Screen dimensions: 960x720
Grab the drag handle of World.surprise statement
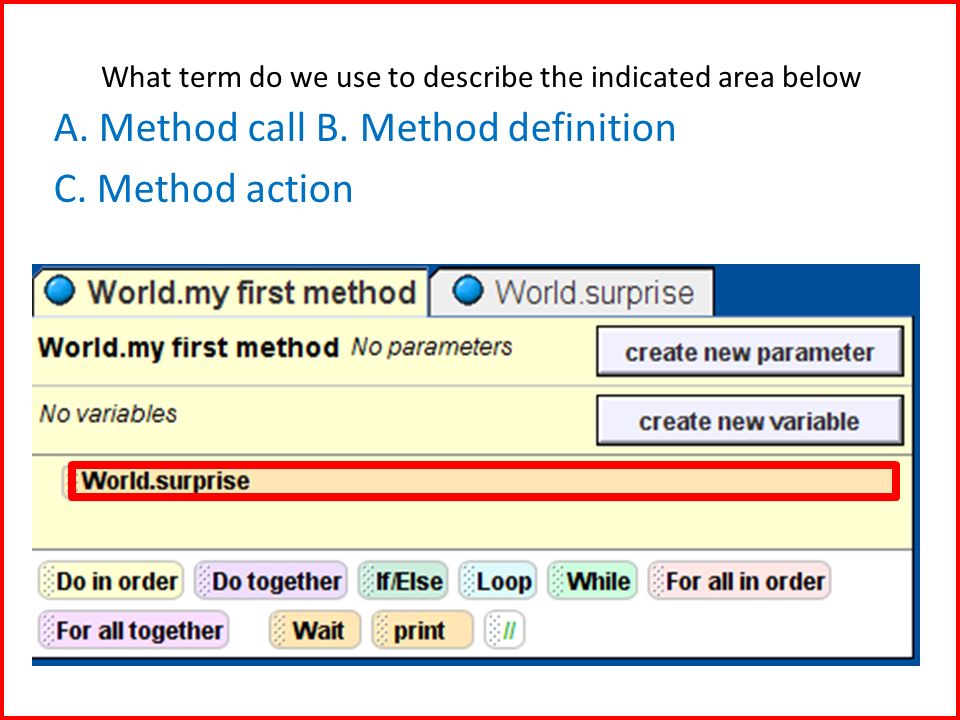click(x=69, y=481)
